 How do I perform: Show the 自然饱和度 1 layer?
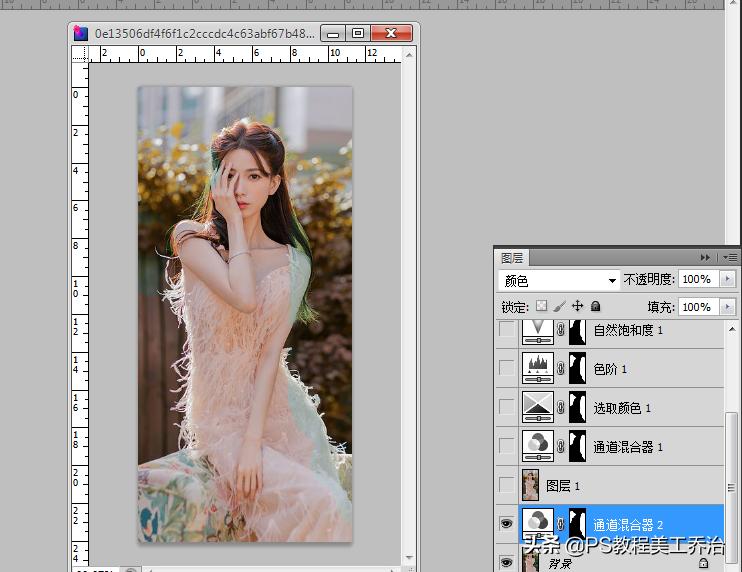(508, 330)
